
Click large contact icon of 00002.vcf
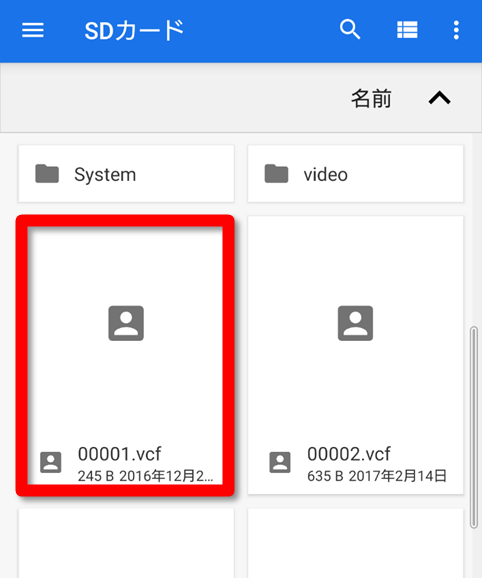point(356,323)
